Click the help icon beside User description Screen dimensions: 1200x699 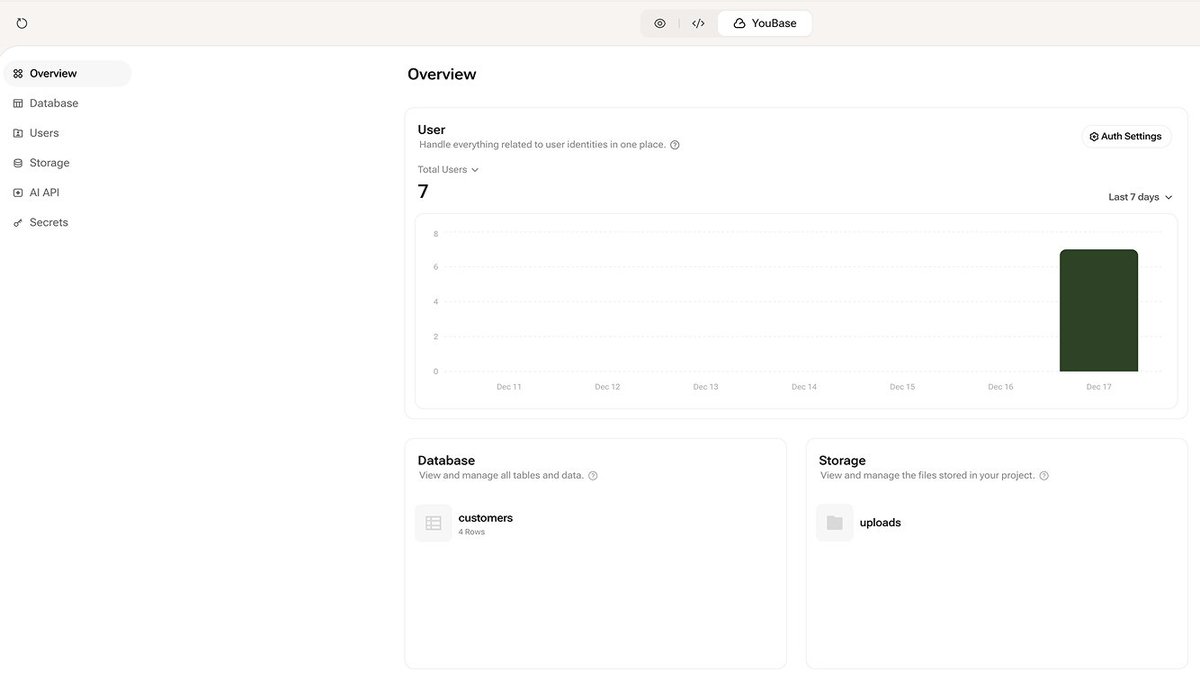[x=675, y=145]
